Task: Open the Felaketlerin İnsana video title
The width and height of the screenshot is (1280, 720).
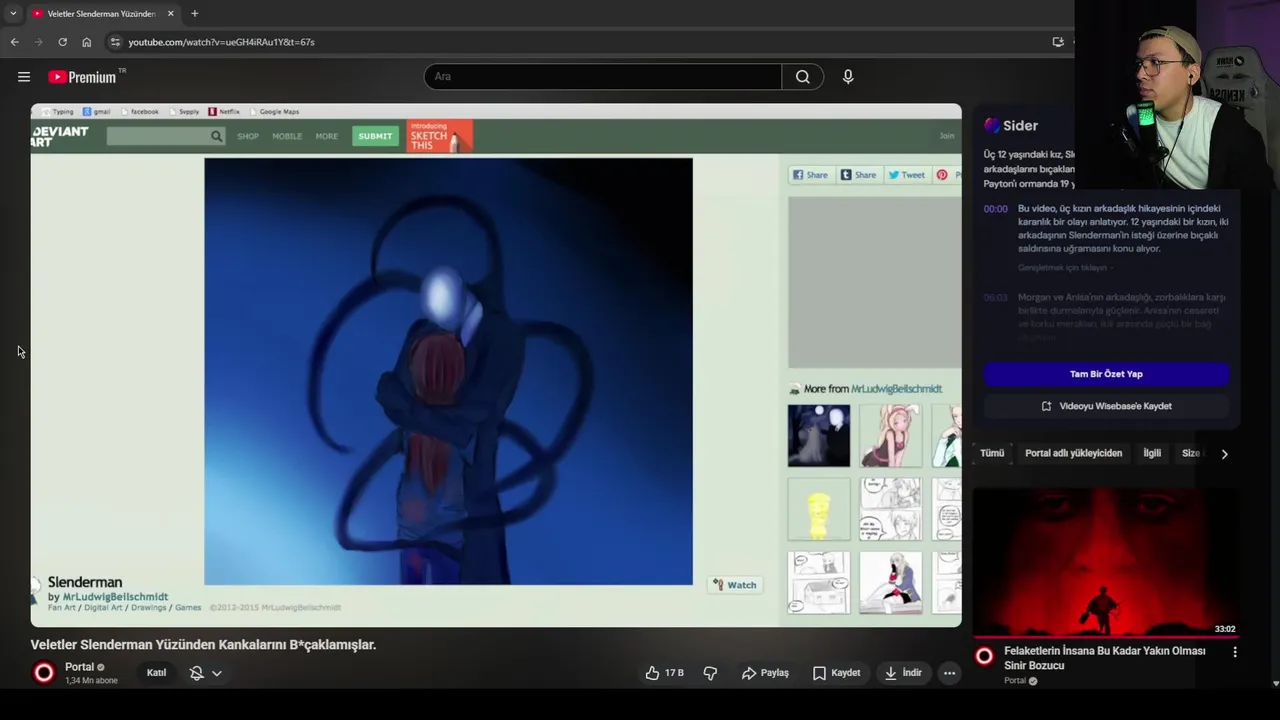Action: [1104, 658]
